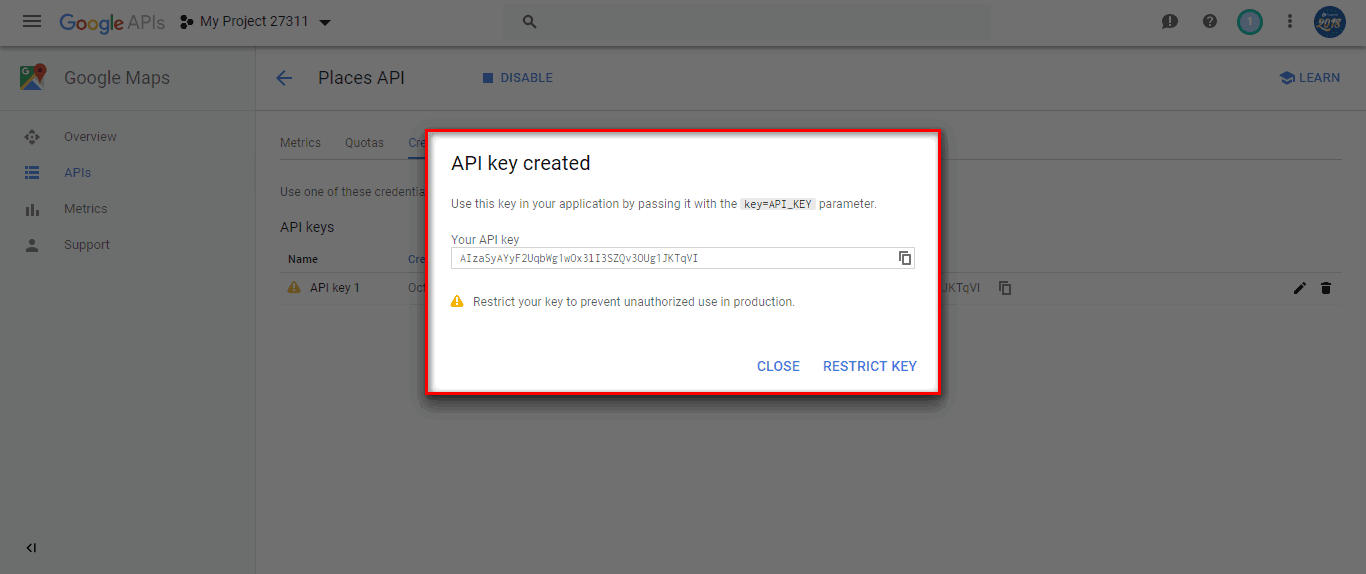Switch to the Metrics tab
Screen dimensions: 1366x574
click(300, 143)
